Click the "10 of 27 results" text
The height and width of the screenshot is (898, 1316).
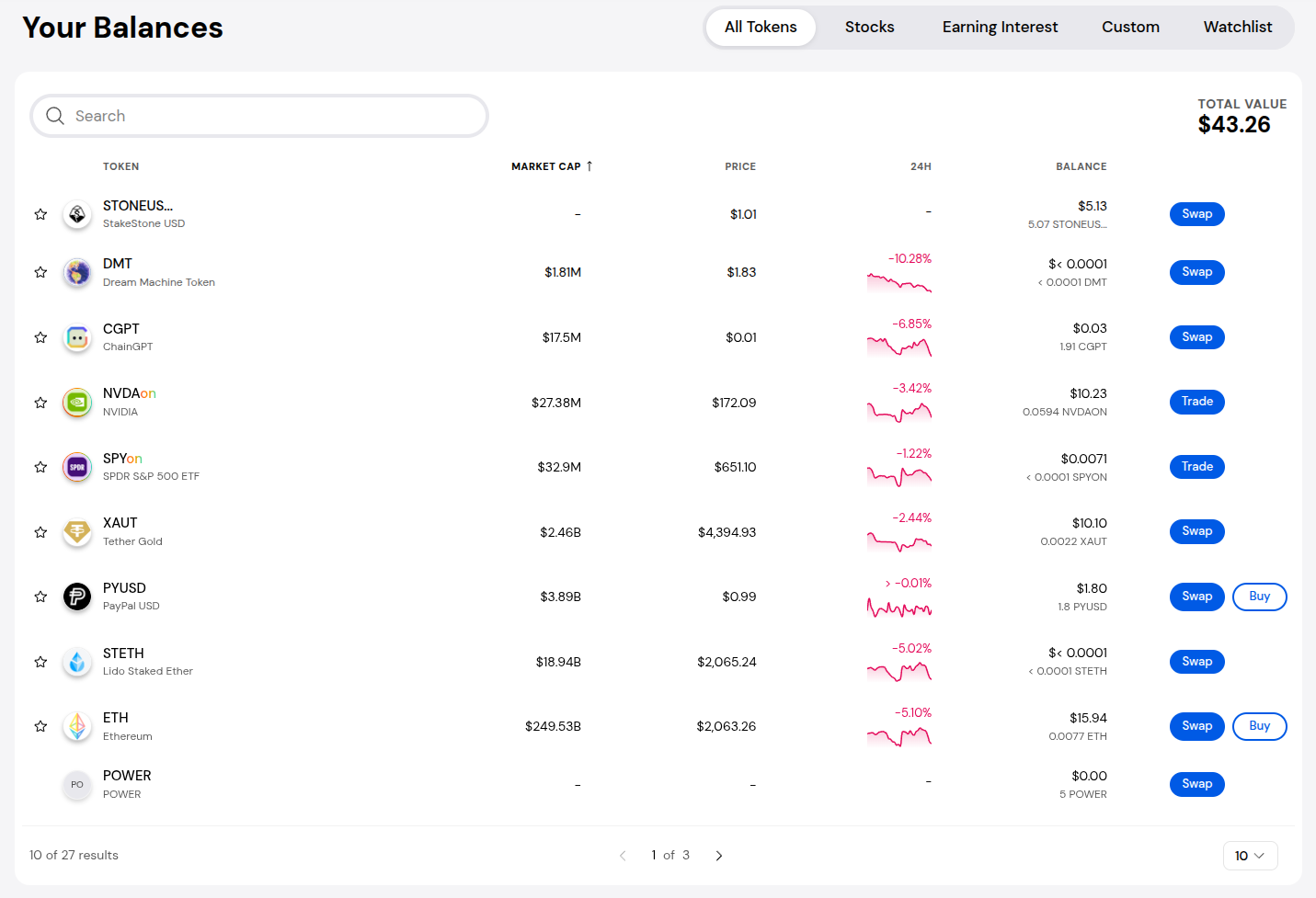pyautogui.click(x=74, y=856)
